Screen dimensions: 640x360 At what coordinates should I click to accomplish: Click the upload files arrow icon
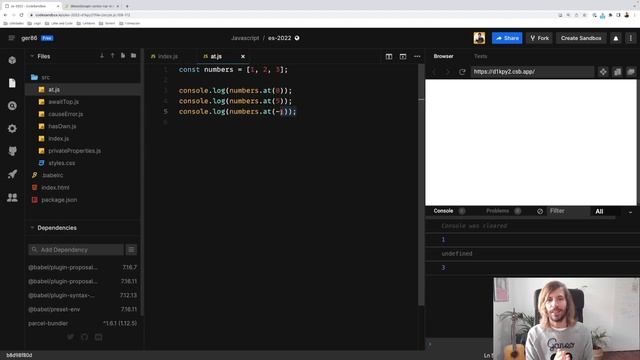click(112, 56)
